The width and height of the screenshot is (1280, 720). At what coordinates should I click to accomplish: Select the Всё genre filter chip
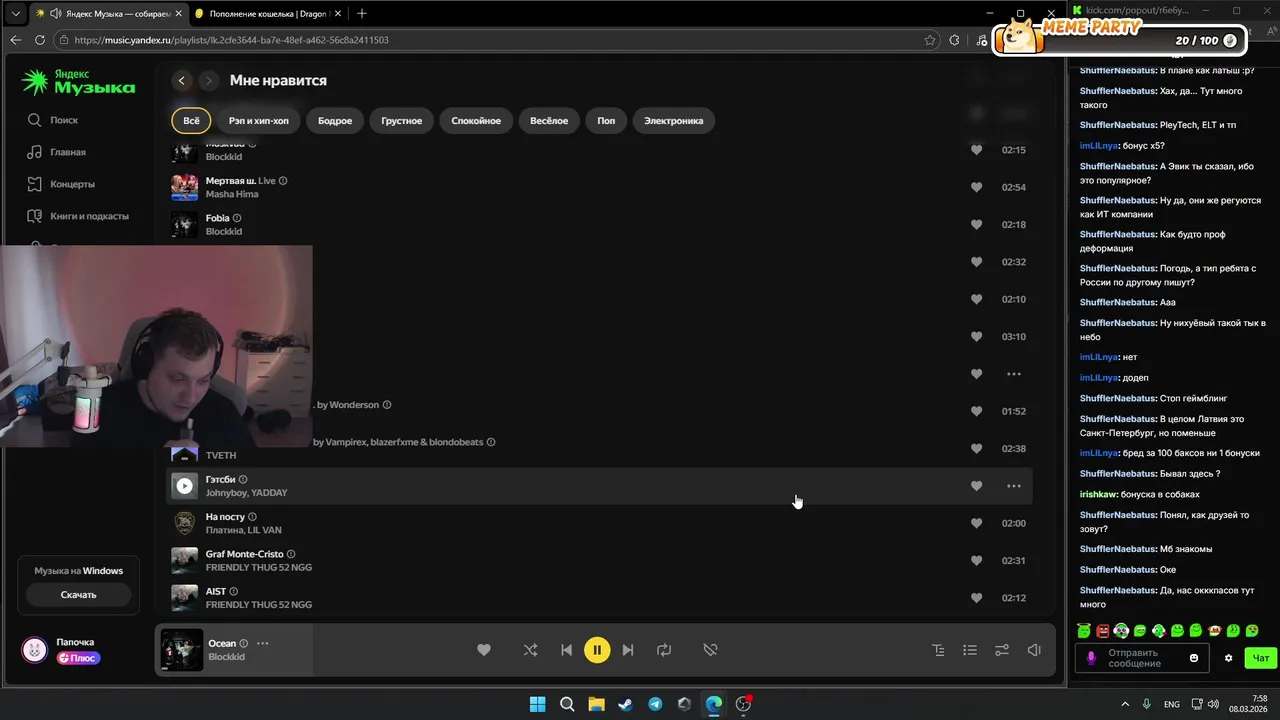191,121
